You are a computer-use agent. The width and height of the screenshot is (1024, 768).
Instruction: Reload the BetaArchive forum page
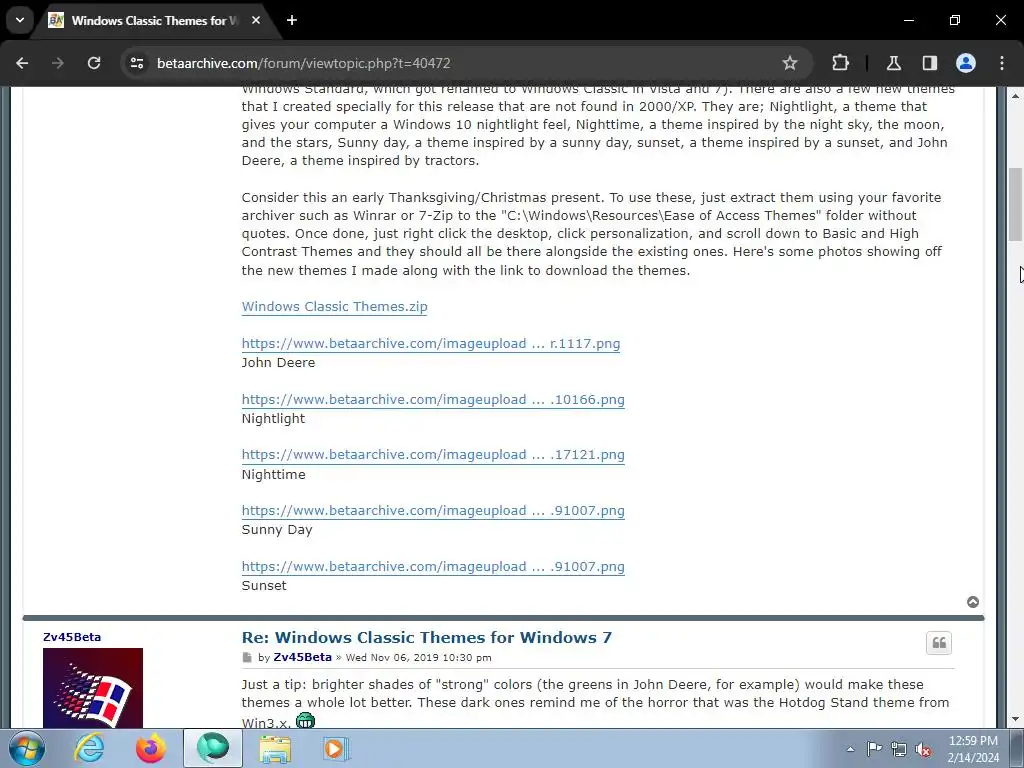[x=94, y=63]
